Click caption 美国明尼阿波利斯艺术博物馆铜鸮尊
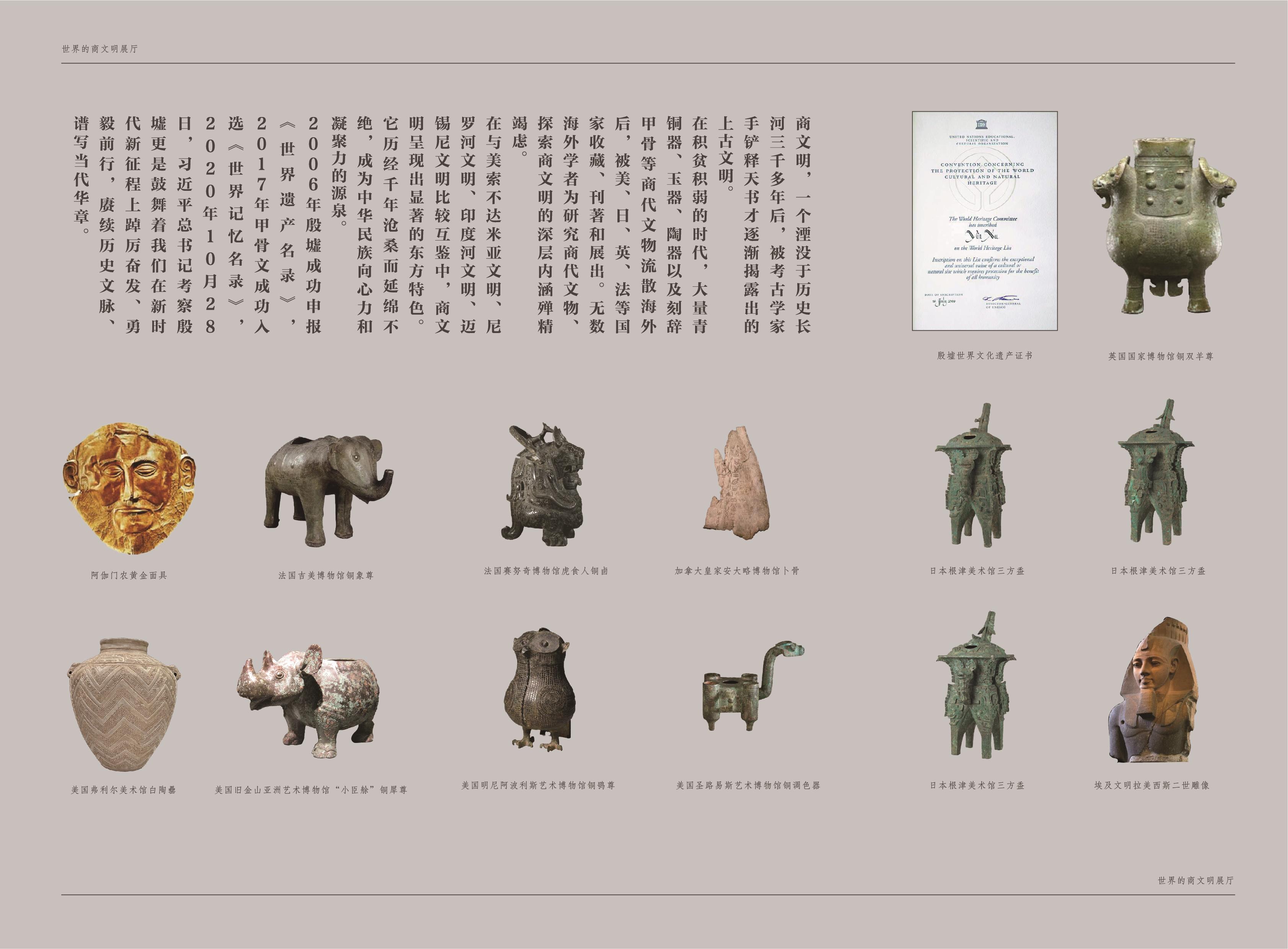This screenshot has width=1288, height=949. [x=538, y=785]
